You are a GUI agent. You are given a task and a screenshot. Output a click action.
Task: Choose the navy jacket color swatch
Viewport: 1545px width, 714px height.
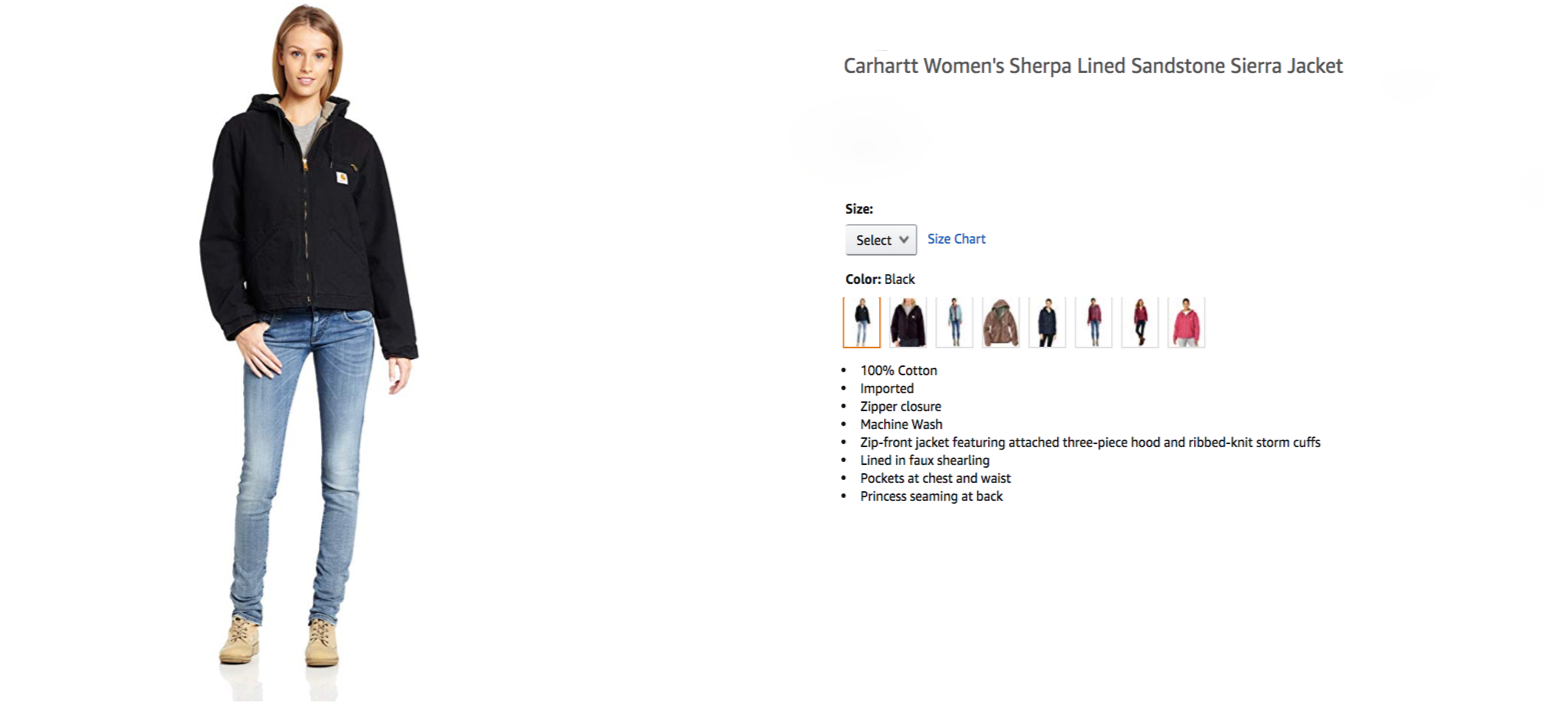pos(1047,322)
